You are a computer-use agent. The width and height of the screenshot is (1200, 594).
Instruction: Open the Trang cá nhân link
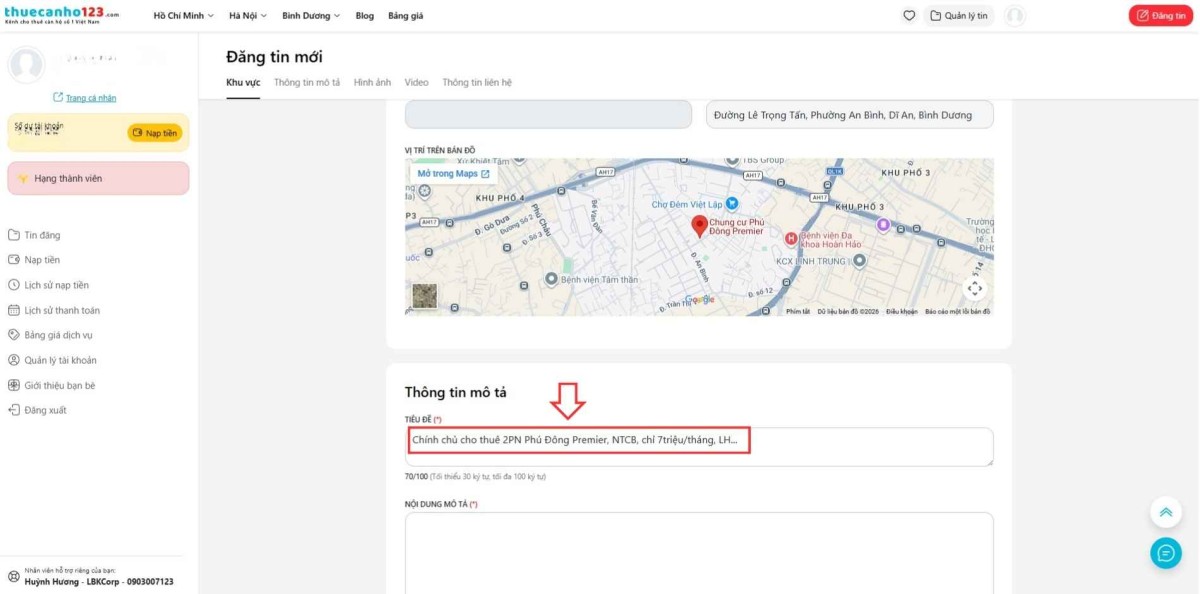tap(85, 98)
